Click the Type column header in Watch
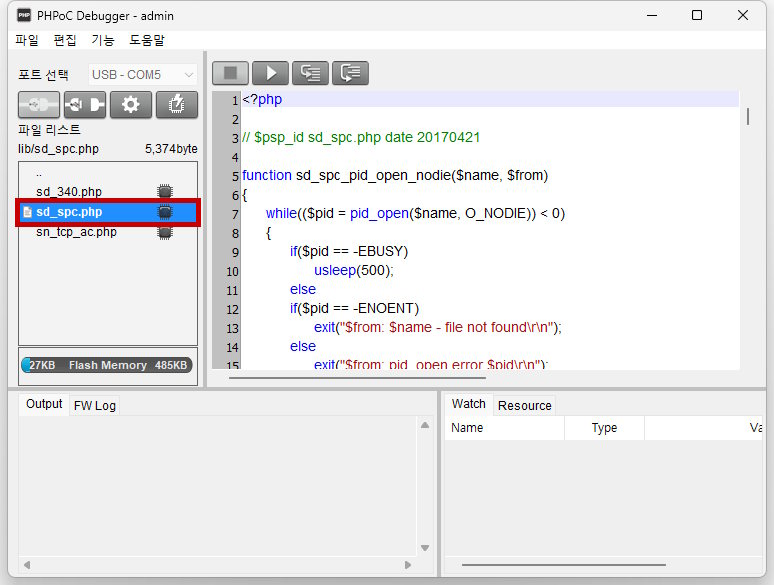This screenshot has height=585, width=774. click(x=604, y=428)
